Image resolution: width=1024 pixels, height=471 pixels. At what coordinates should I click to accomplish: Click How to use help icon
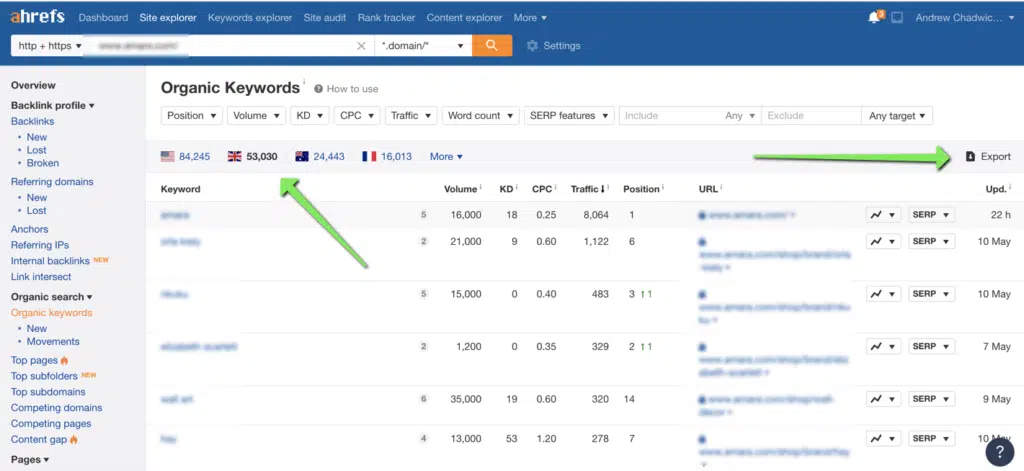pyautogui.click(x=318, y=89)
